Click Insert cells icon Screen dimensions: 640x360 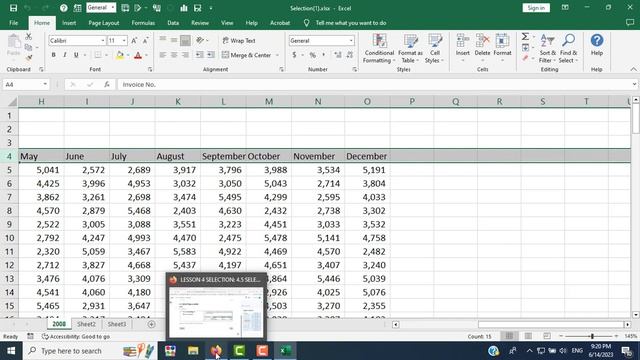tap(462, 41)
